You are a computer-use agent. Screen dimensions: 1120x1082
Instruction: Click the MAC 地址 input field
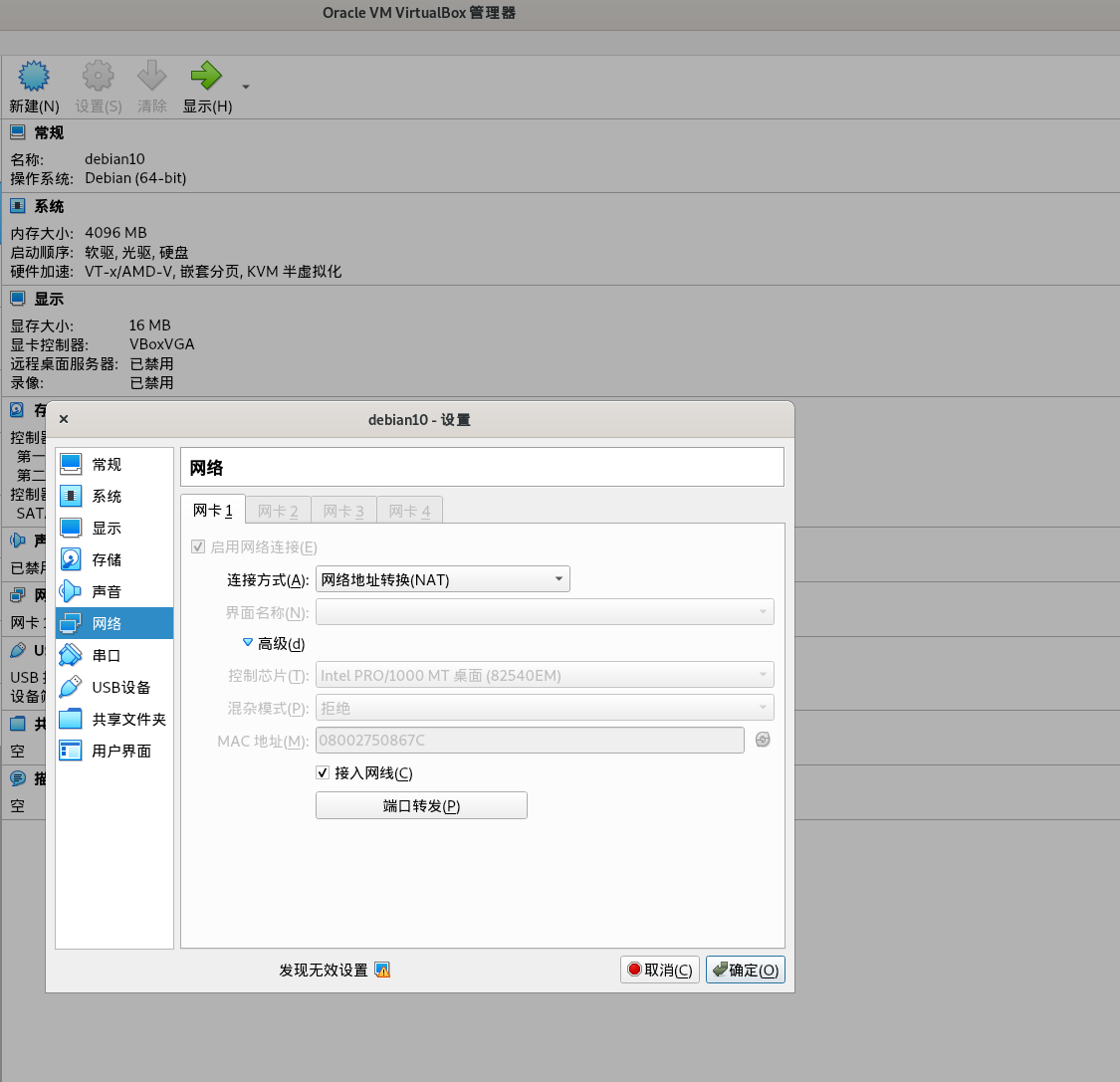click(x=530, y=741)
